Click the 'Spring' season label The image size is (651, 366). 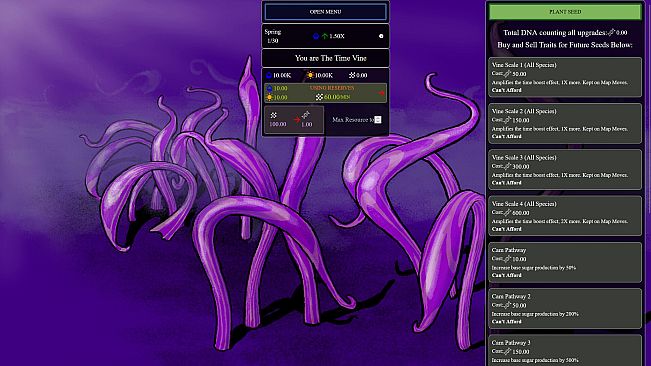[x=273, y=32]
